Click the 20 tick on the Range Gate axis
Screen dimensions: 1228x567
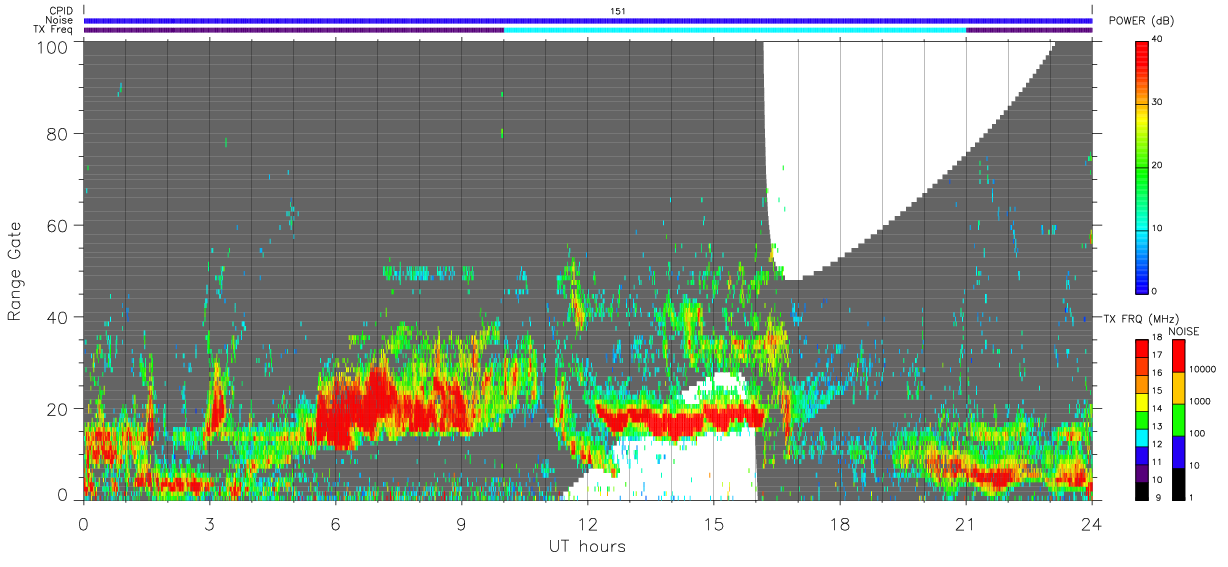[x=59, y=409]
